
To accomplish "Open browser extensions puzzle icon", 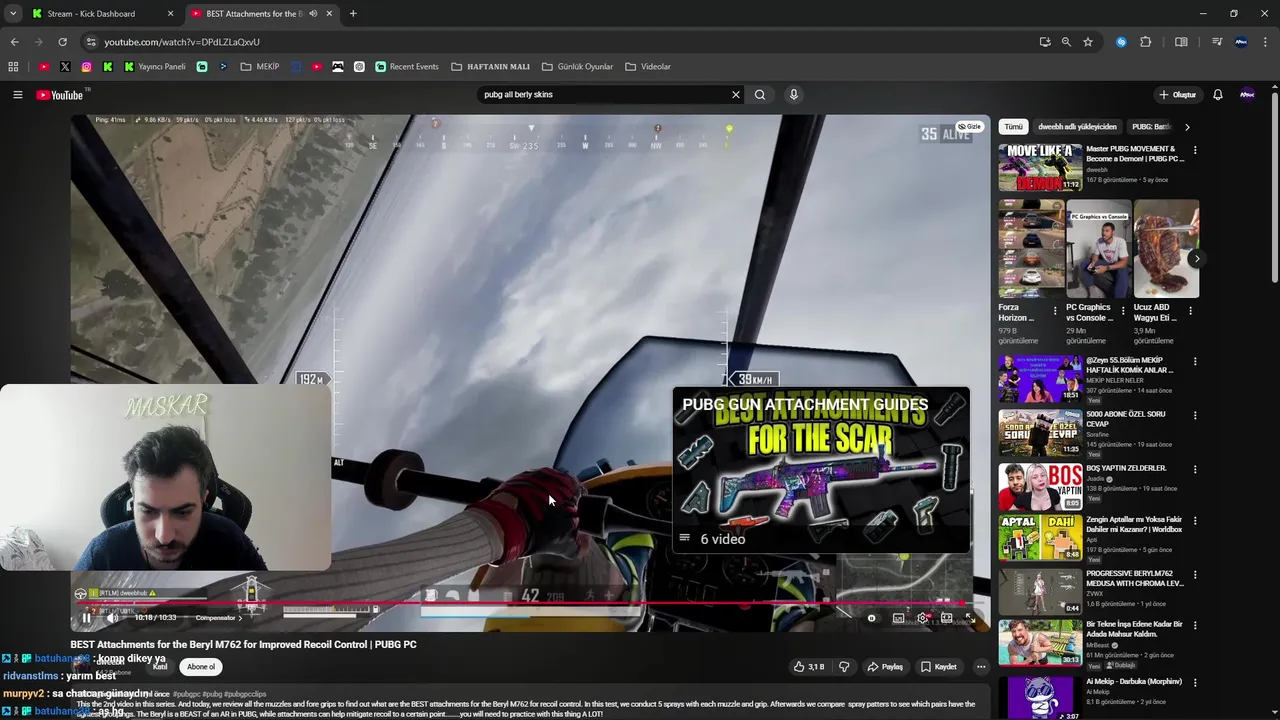I will (1146, 42).
